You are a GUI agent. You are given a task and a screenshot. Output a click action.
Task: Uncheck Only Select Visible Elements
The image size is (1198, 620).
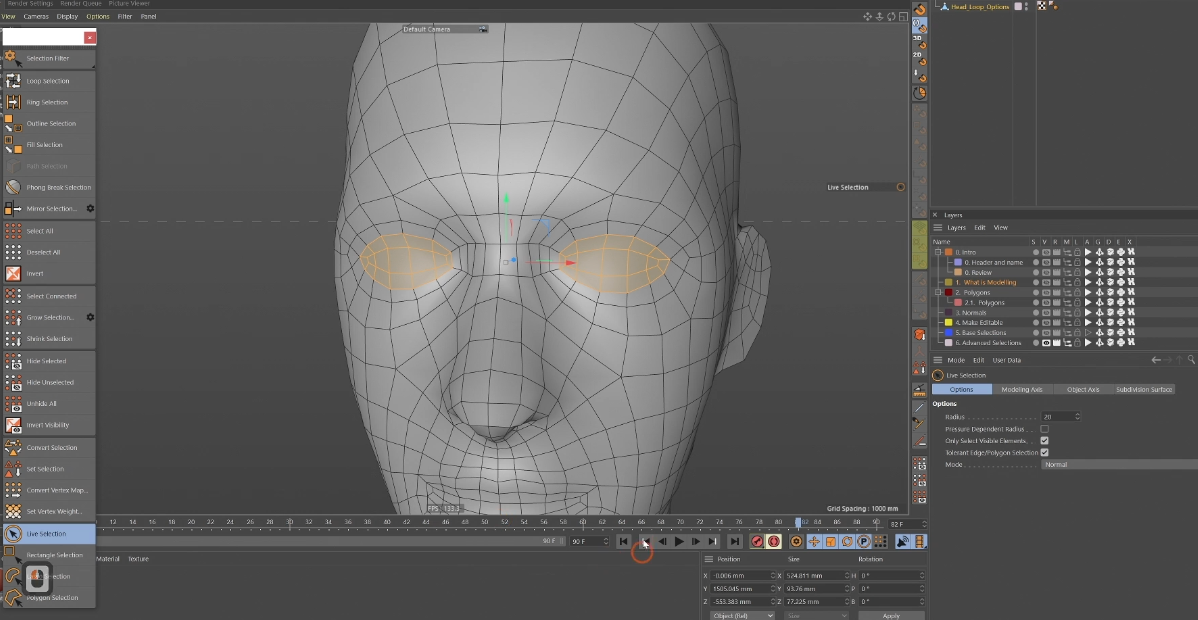(1044, 441)
